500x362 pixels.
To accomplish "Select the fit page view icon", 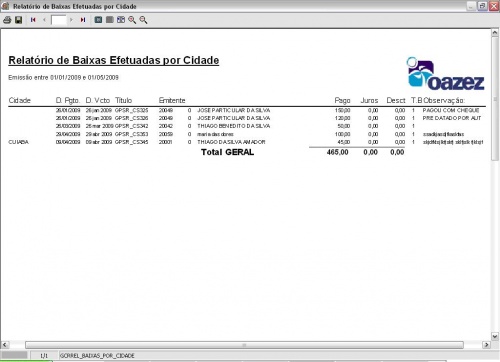I will (x=110, y=20).
